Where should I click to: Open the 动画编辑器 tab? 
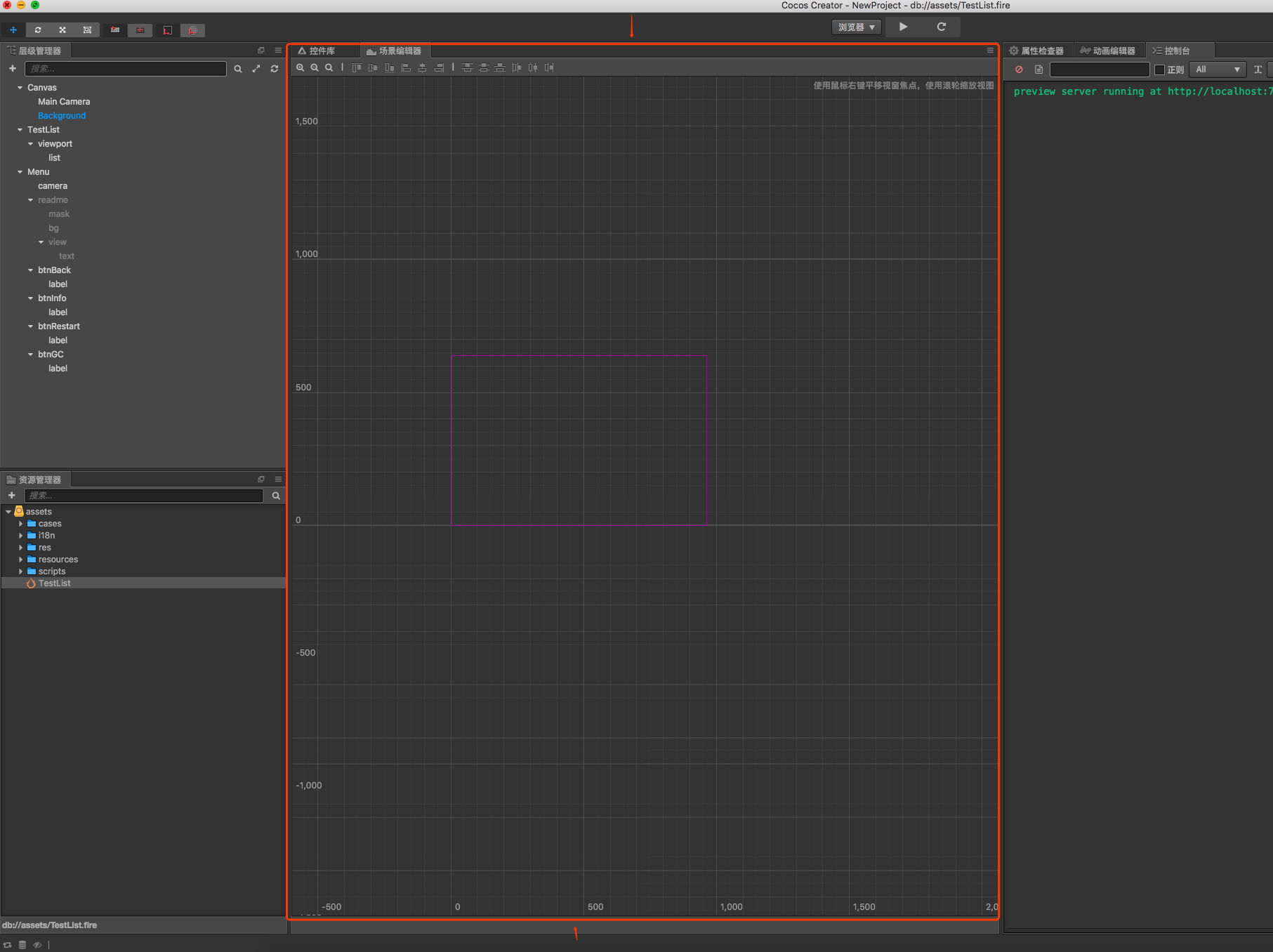pos(1108,51)
